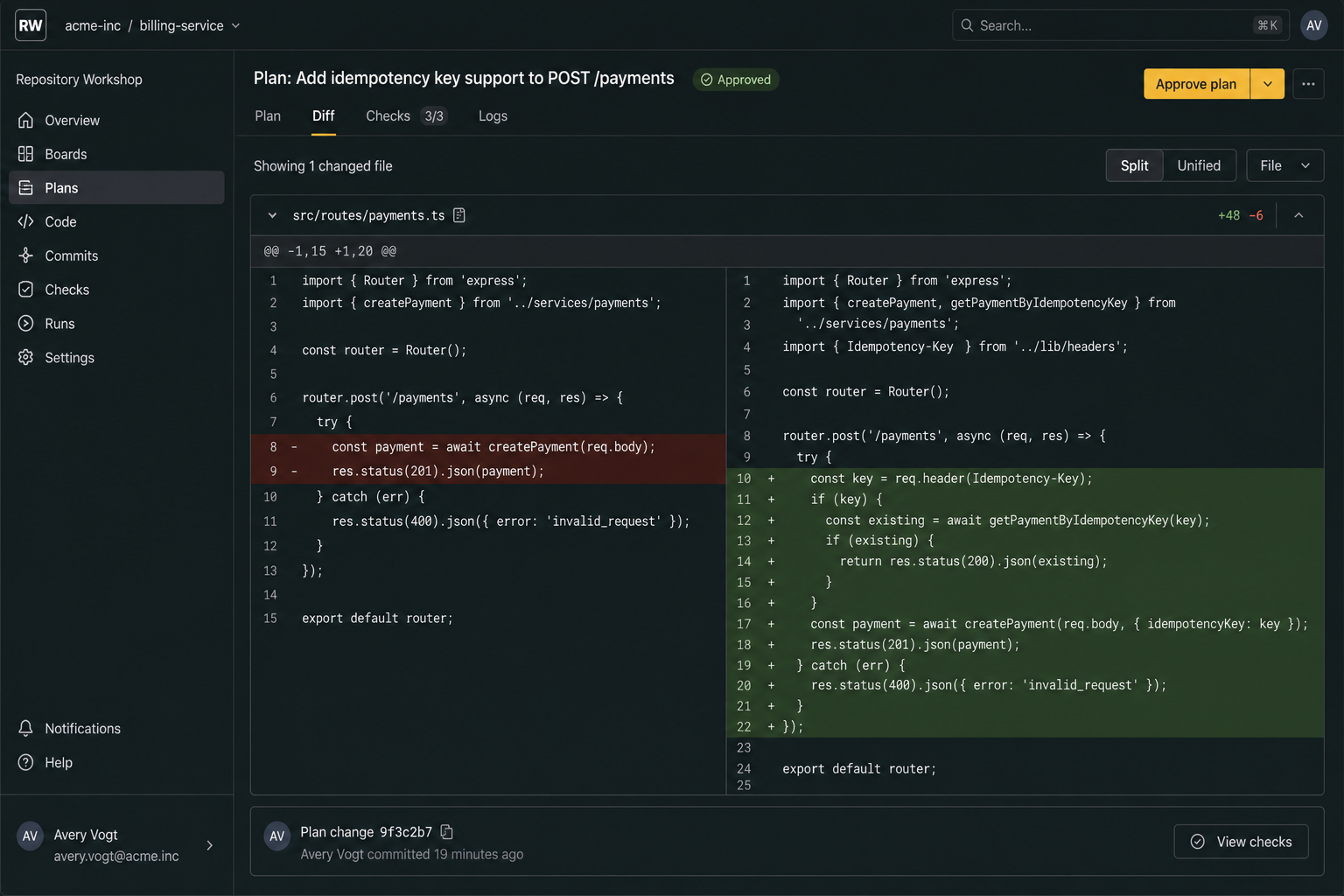Open Runs in the sidebar
Screen dimensions: 1344x896
(116, 323)
